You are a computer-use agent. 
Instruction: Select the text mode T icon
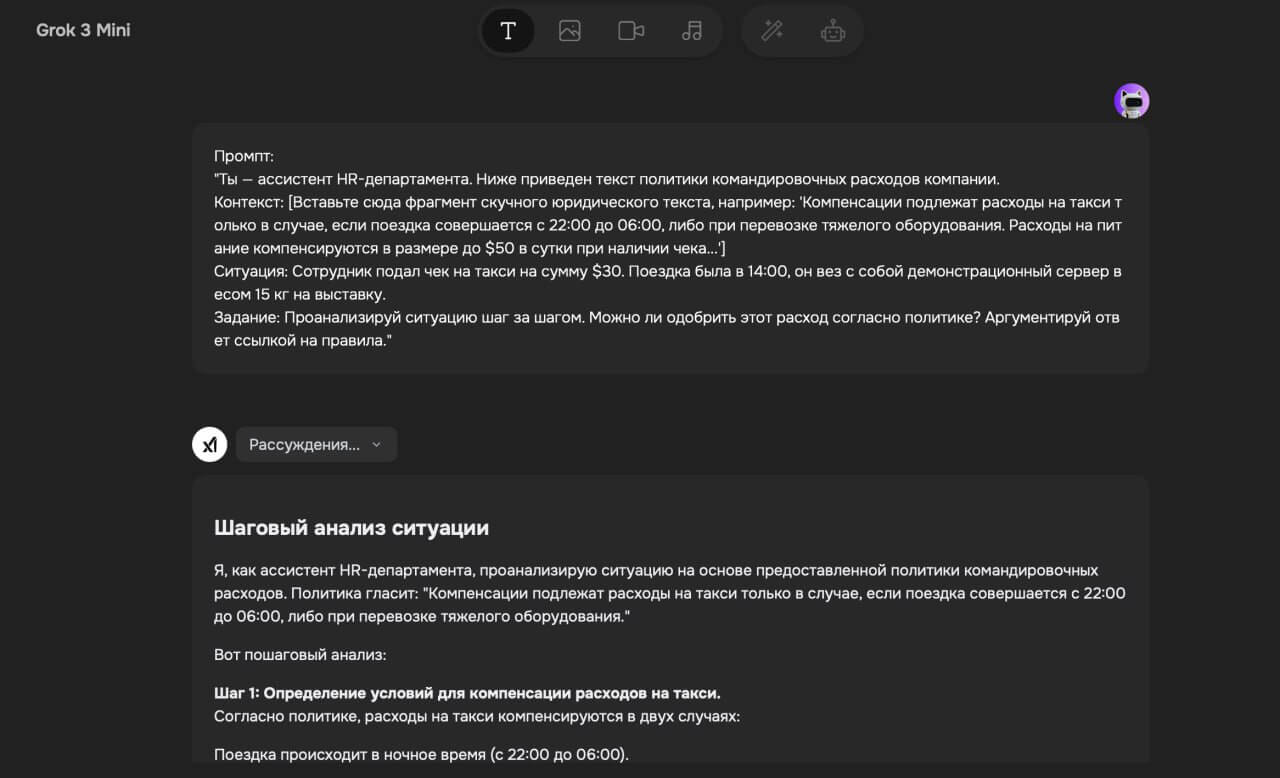[x=508, y=31]
